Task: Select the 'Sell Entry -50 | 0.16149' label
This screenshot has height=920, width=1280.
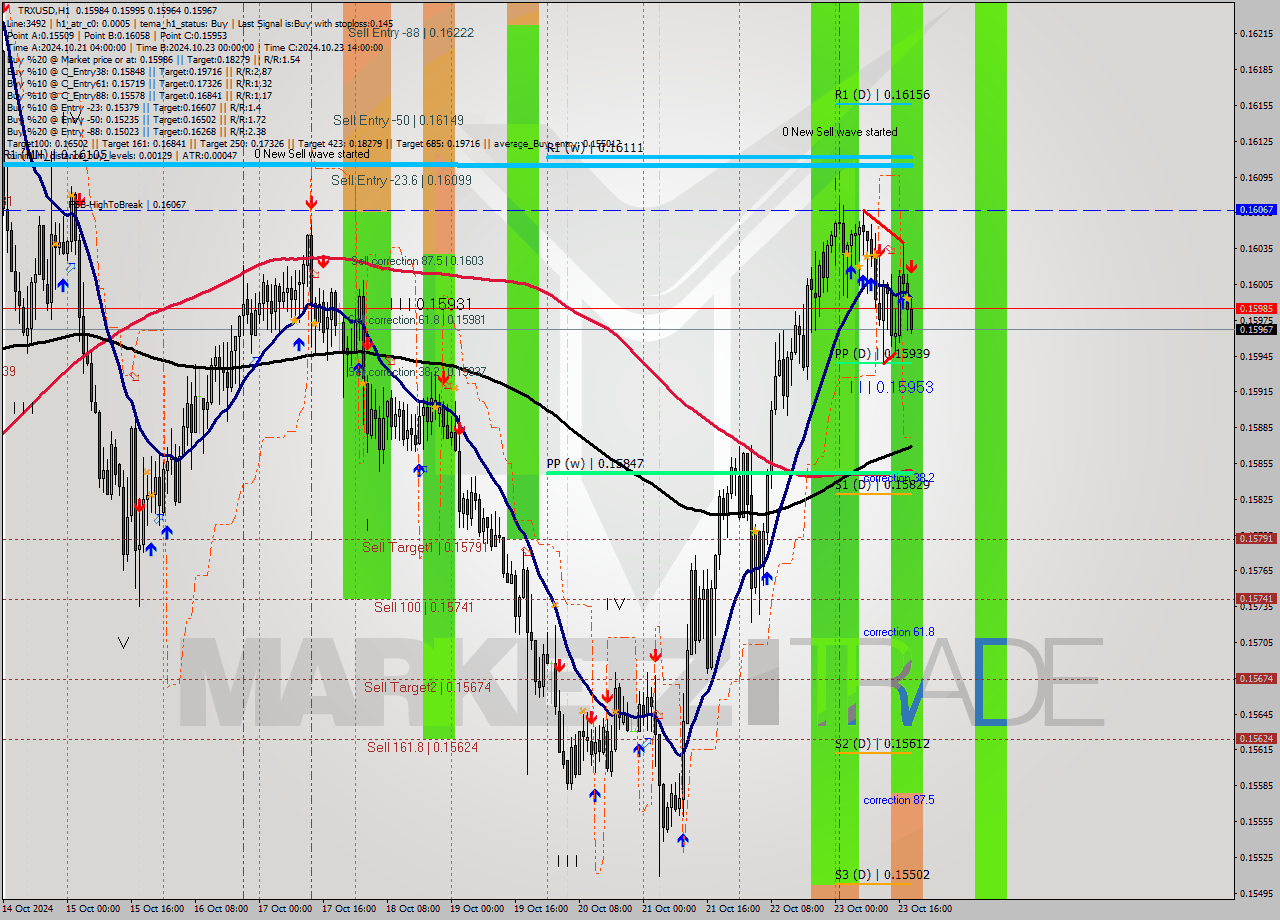Action: click(398, 120)
